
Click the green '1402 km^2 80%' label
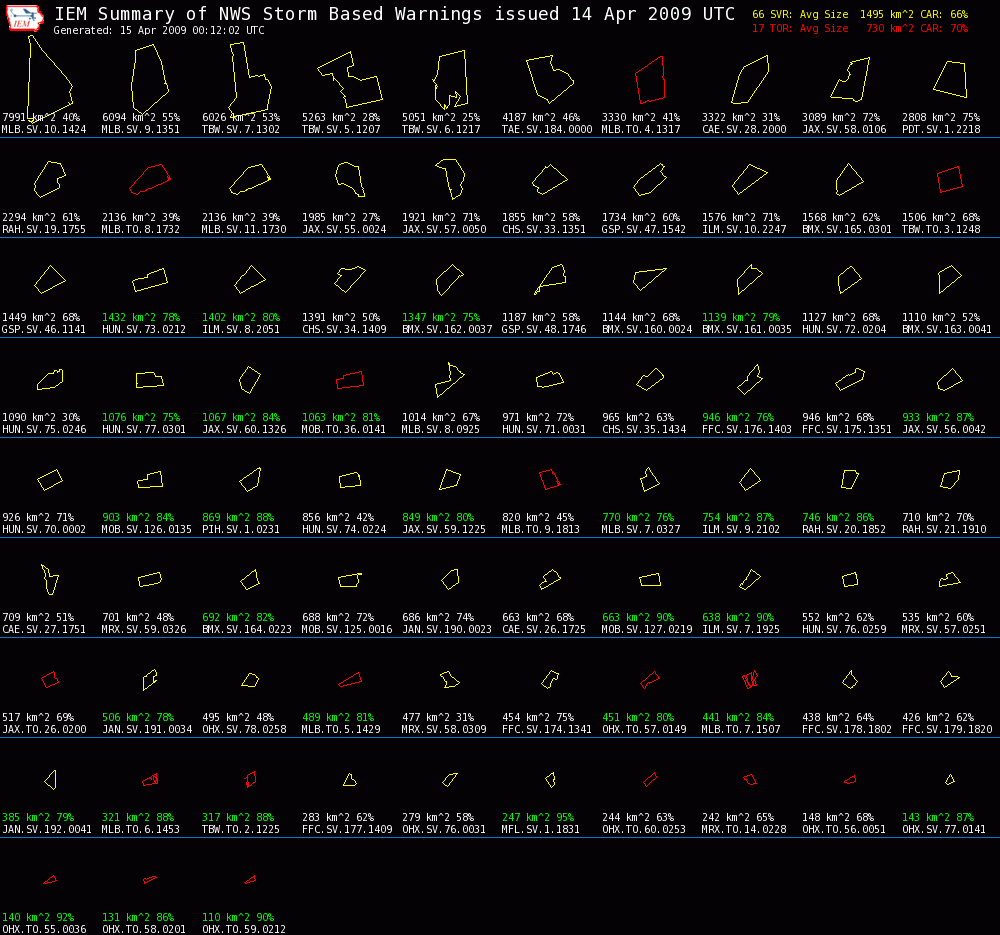pyautogui.click(x=241, y=318)
